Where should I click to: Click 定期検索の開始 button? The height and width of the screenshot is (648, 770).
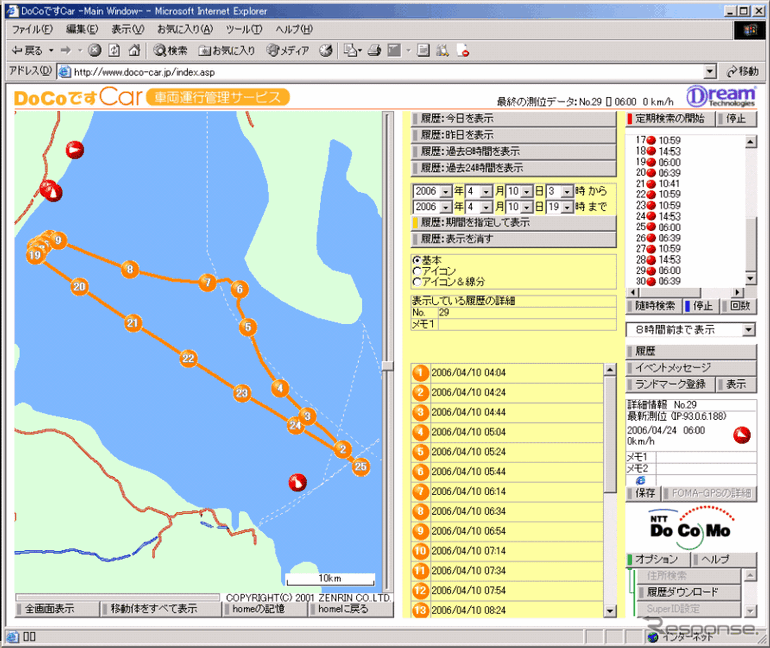669,118
